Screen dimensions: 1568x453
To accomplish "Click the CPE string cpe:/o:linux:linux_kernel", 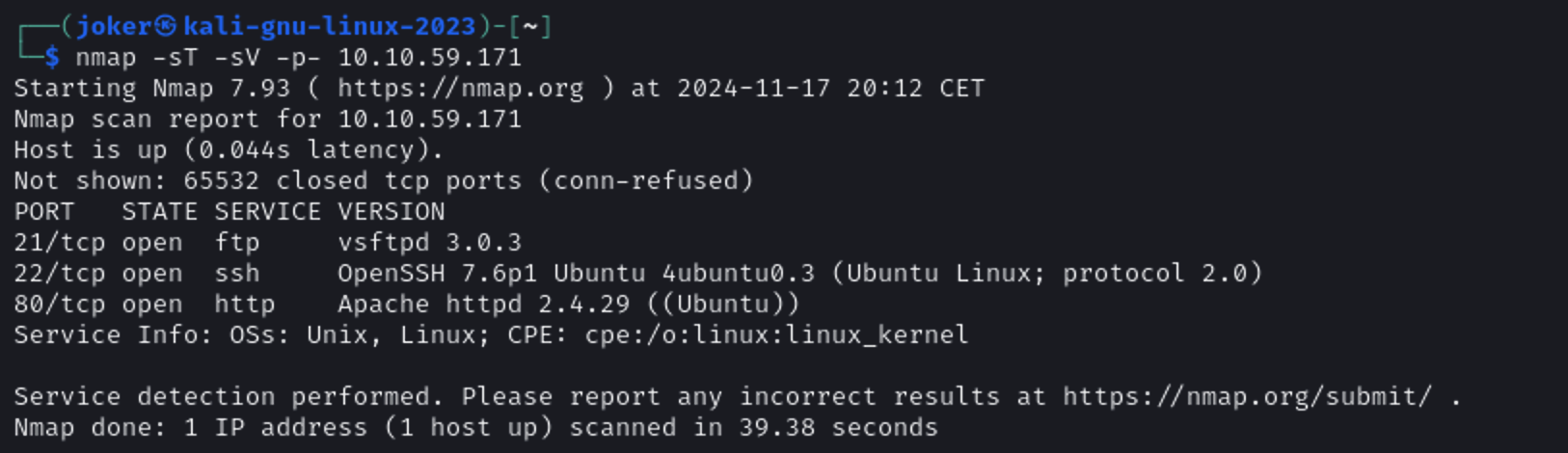I will click(x=776, y=334).
